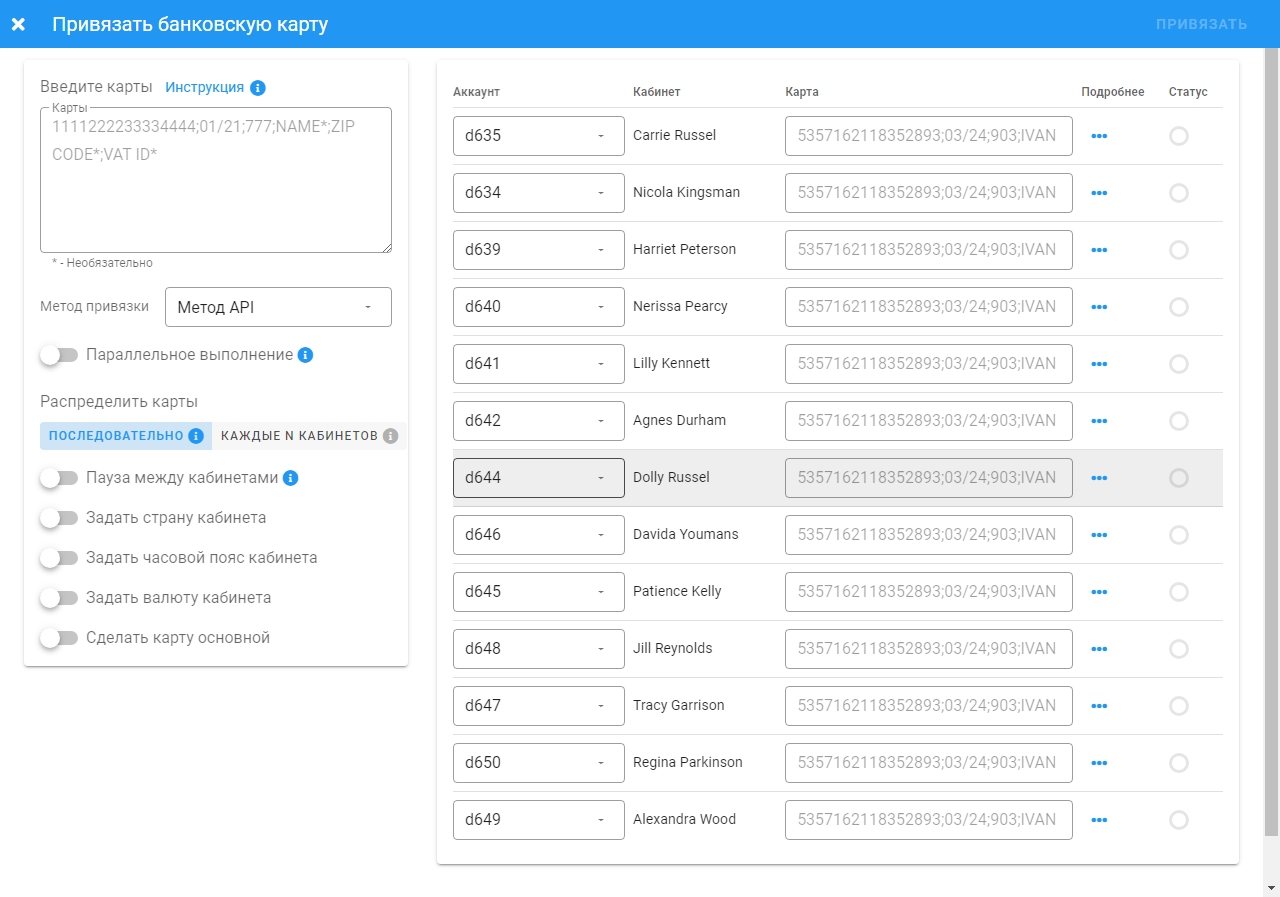The image size is (1280, 897).
Task: Switch on Задать валюту кабинета
Action: pyautogui.click(x=59, y=598)
